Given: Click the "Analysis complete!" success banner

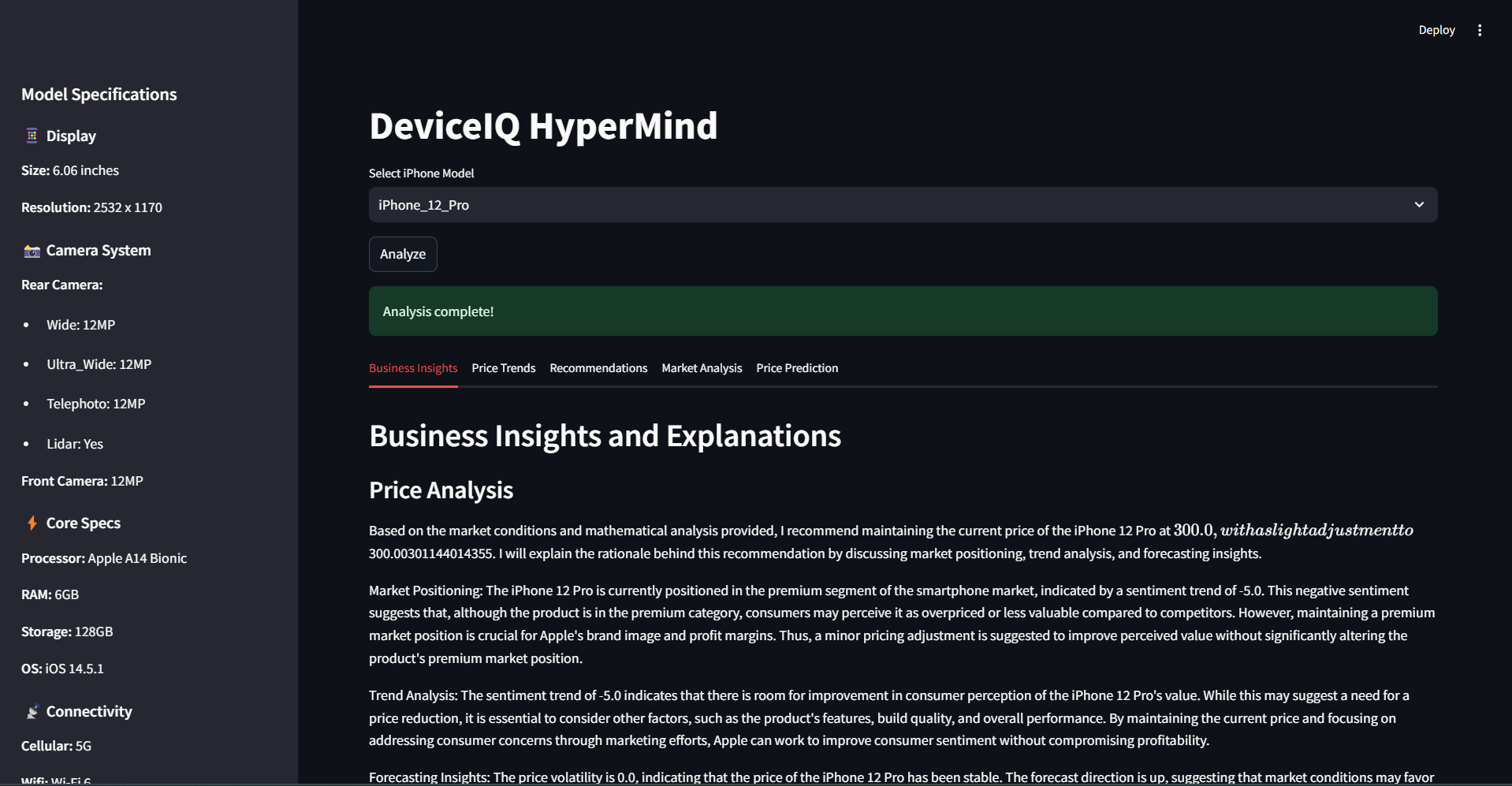Looking at the screenshot, I should [x=903, y=311].
